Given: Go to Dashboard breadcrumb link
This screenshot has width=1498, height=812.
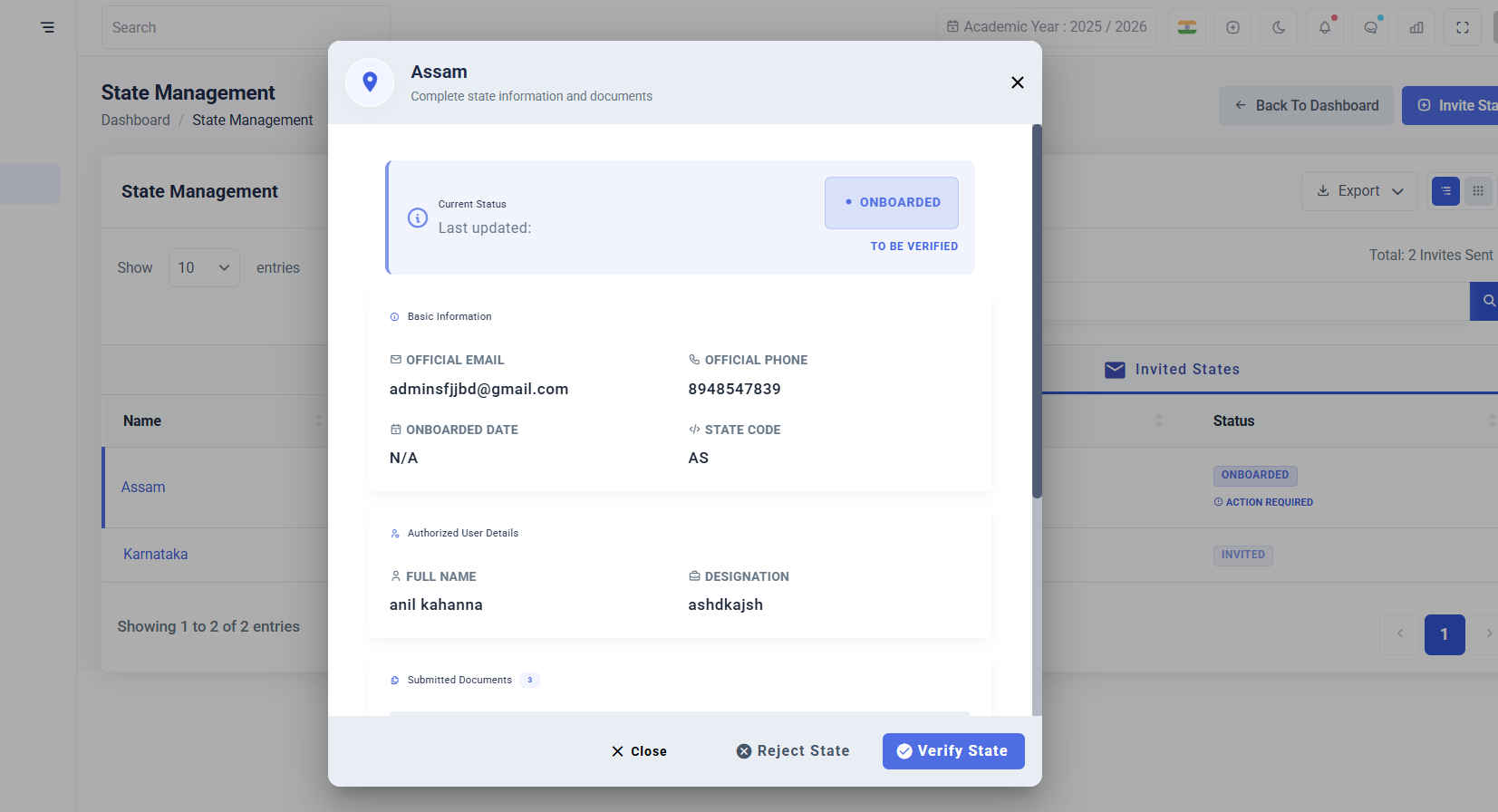Looking at the screenshot, I should tap(135, 120).
